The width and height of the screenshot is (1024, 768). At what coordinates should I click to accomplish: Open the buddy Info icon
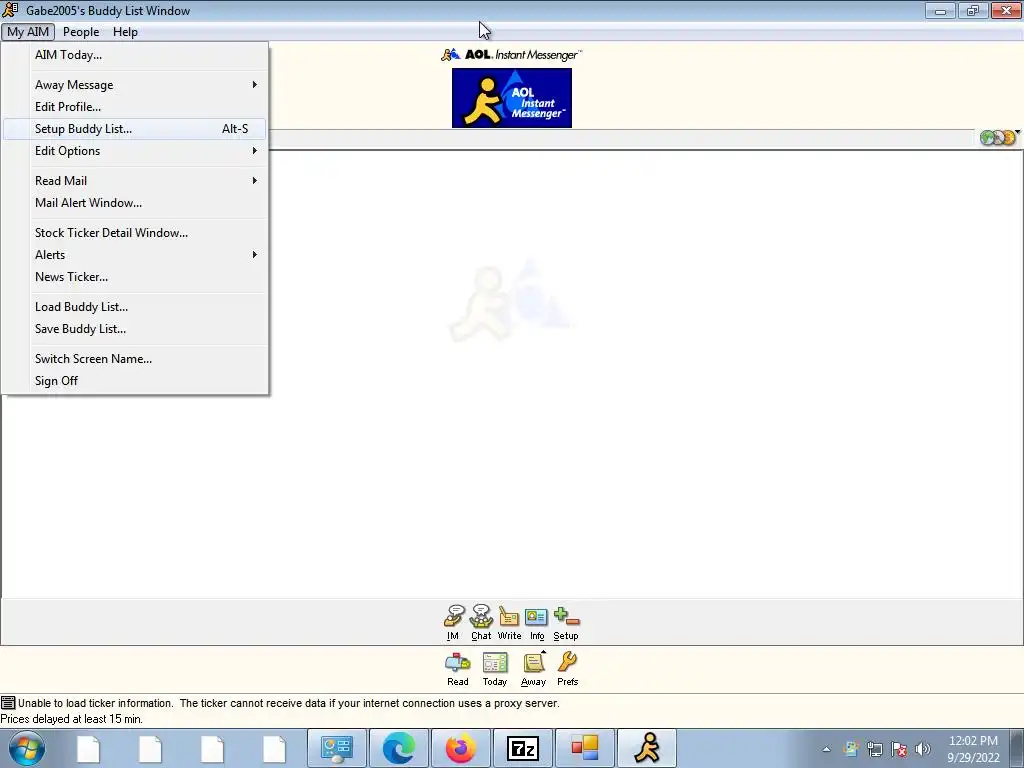point(537,622)
